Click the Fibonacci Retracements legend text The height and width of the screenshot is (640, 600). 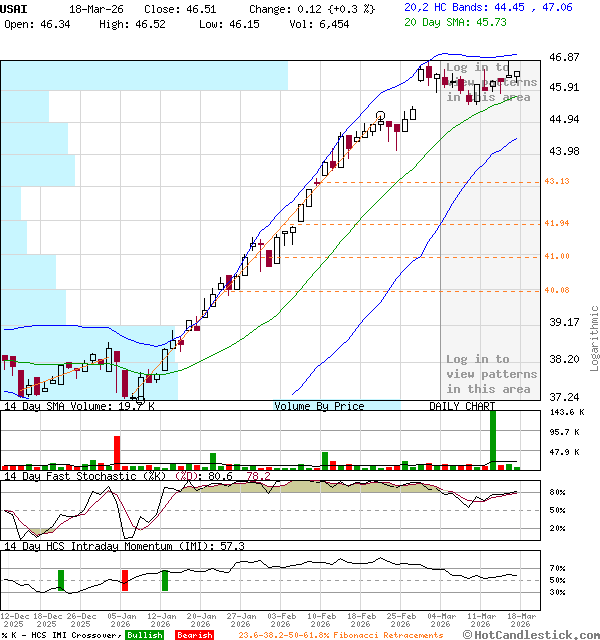point(341,635)
